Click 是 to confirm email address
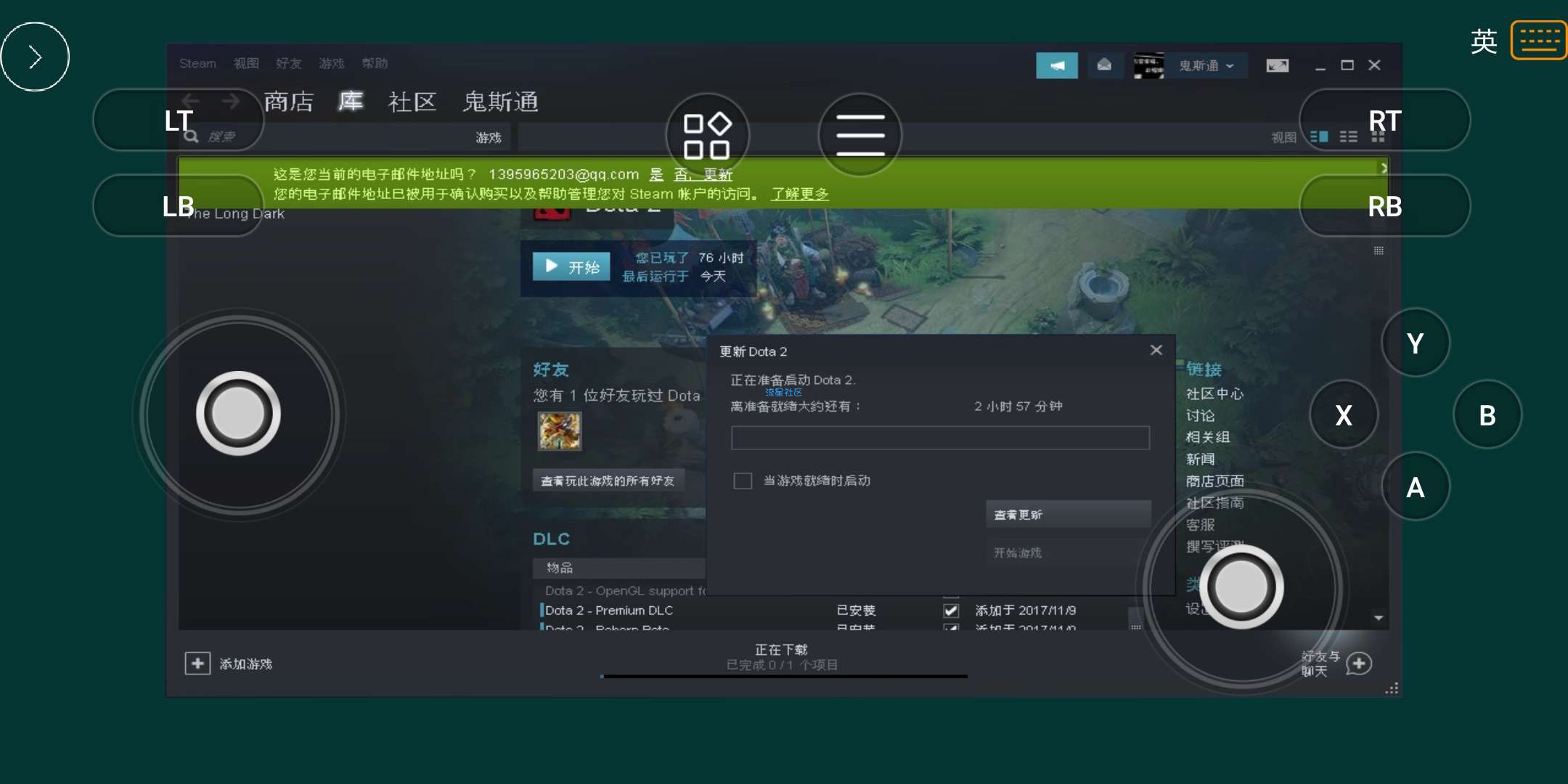Image resolution: width=1568 pixels, height=784 pixels. click(656, 174)
